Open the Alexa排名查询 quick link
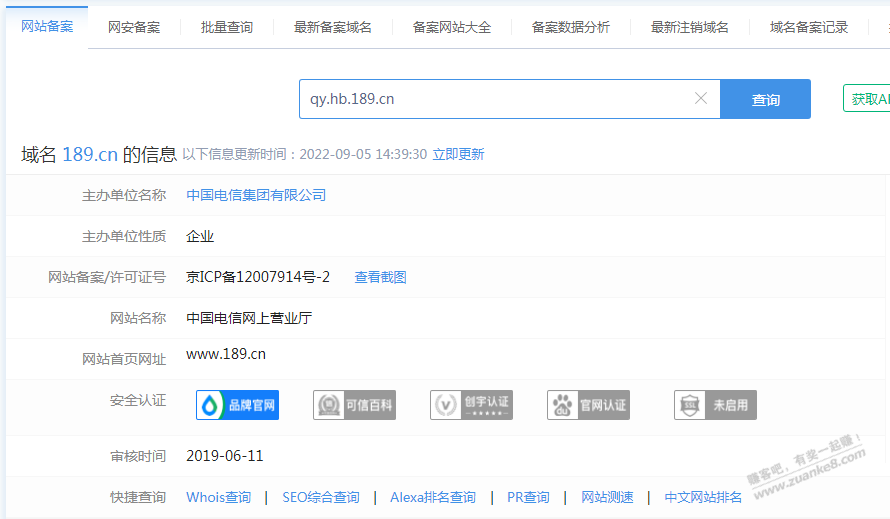890x519 pixels. tap(432, 497)
